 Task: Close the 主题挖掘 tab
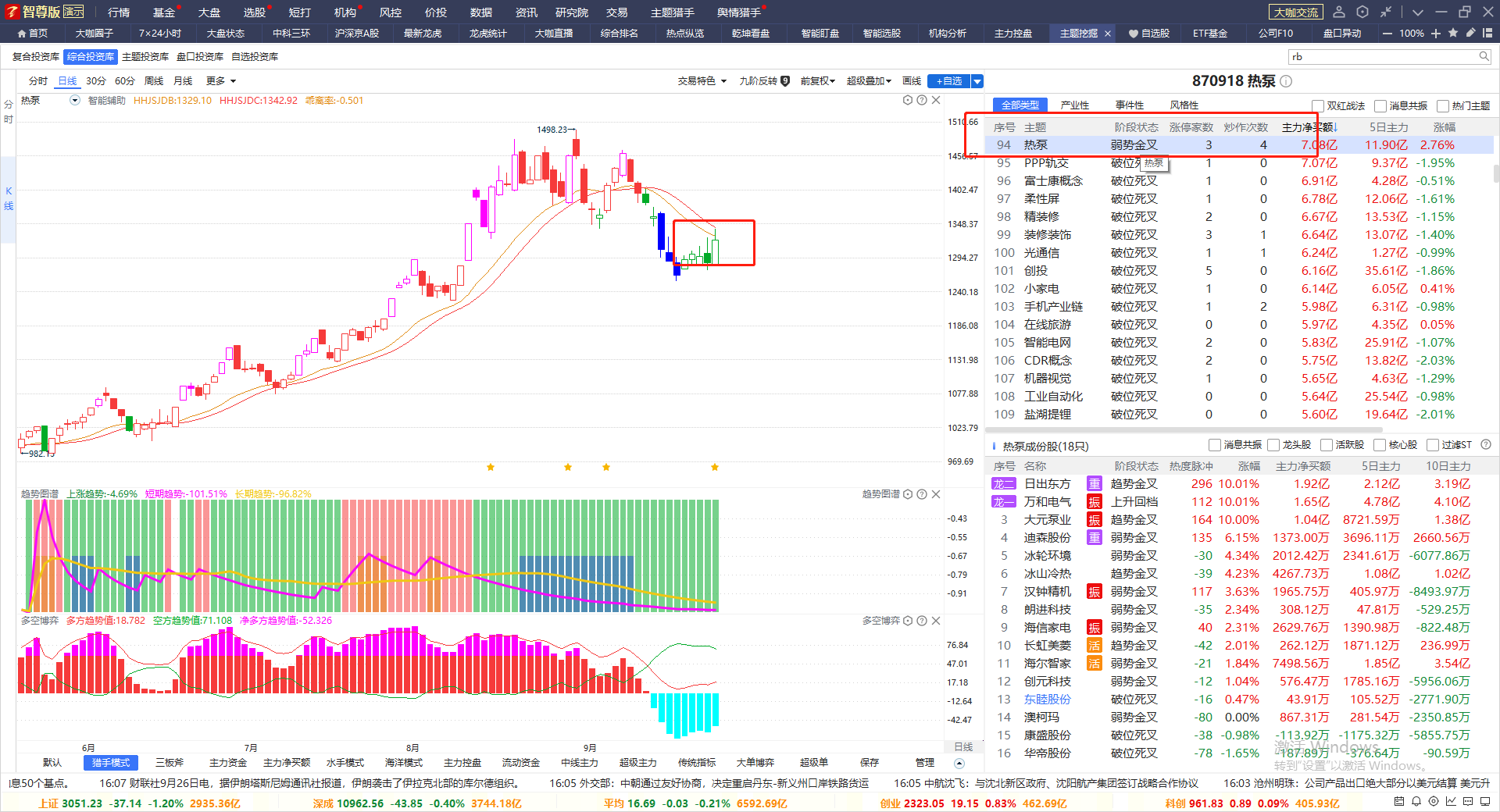point(1108,34)
